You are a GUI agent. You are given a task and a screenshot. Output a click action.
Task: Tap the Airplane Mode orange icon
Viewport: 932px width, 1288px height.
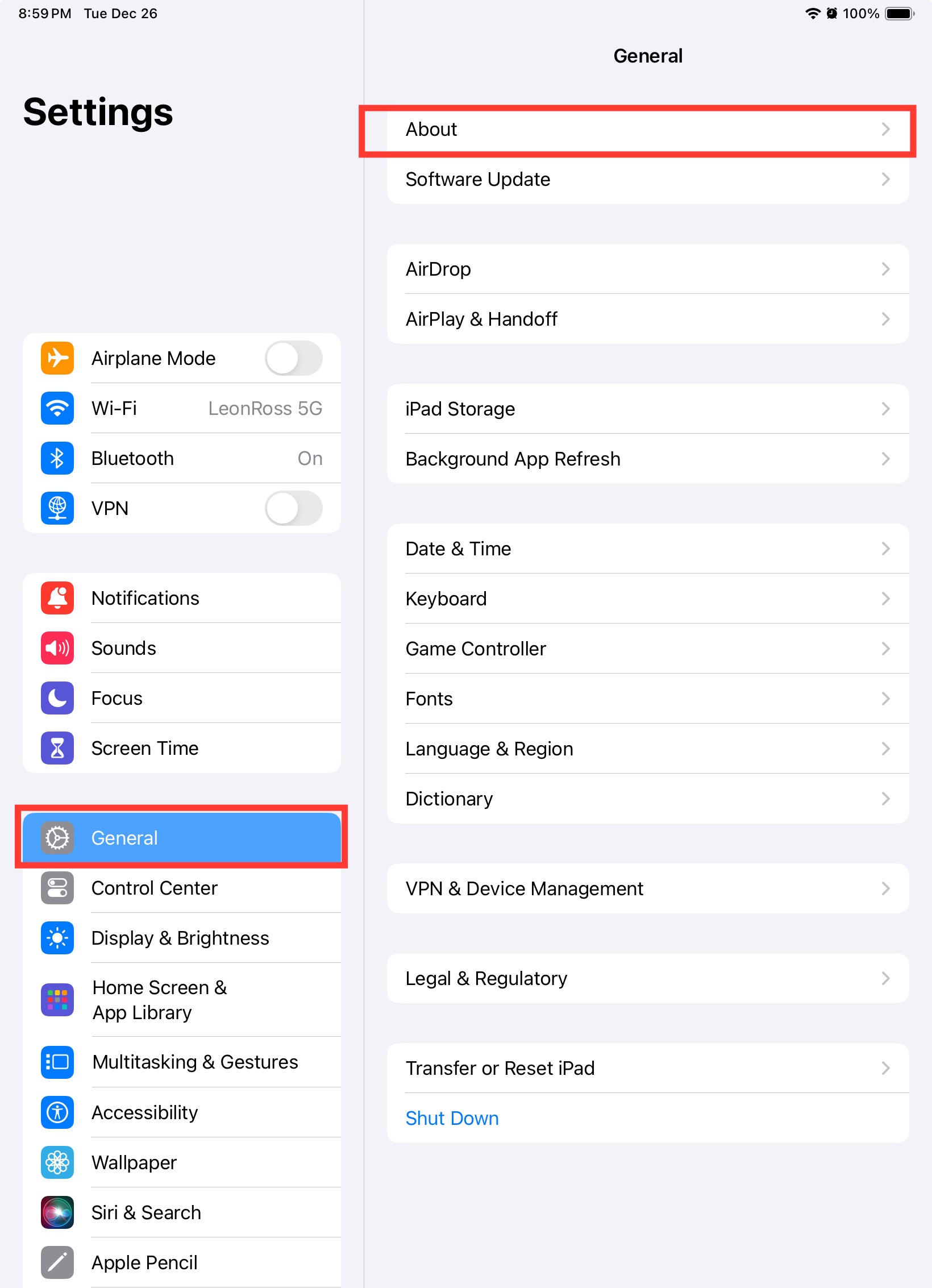tap(57, 358)
